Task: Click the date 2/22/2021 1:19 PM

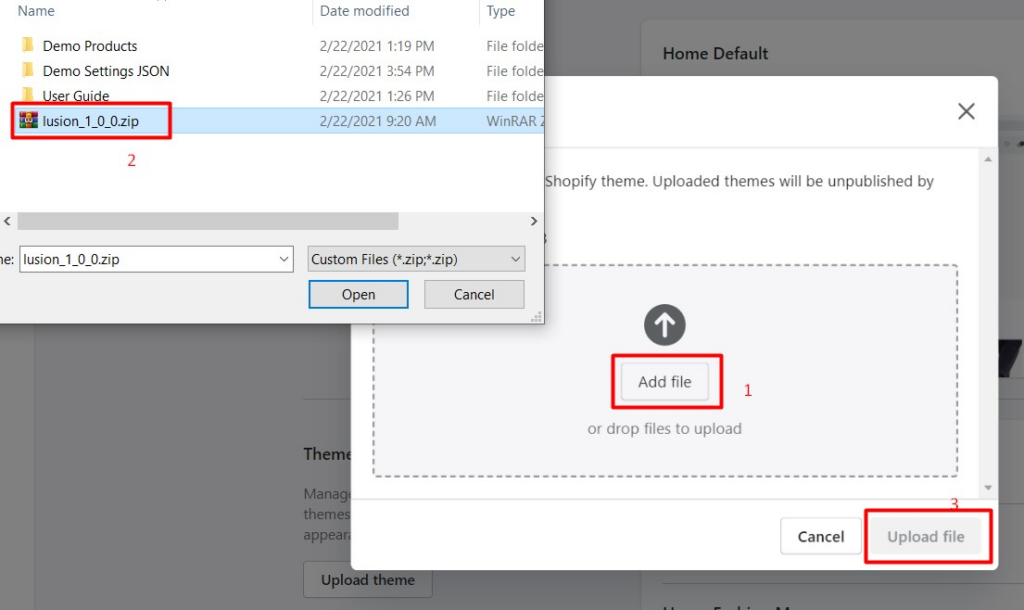Action: pyautogui.click(x=377, y=46)
